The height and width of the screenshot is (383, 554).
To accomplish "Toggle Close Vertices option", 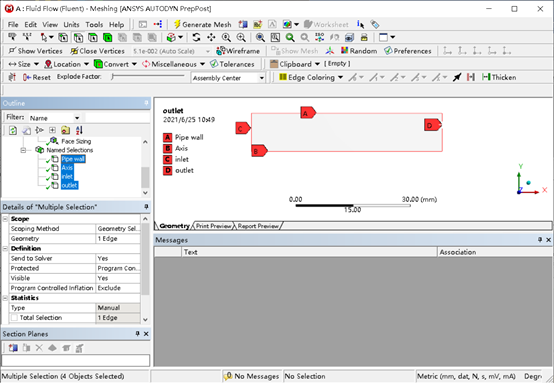I will [x=98, y=51].
